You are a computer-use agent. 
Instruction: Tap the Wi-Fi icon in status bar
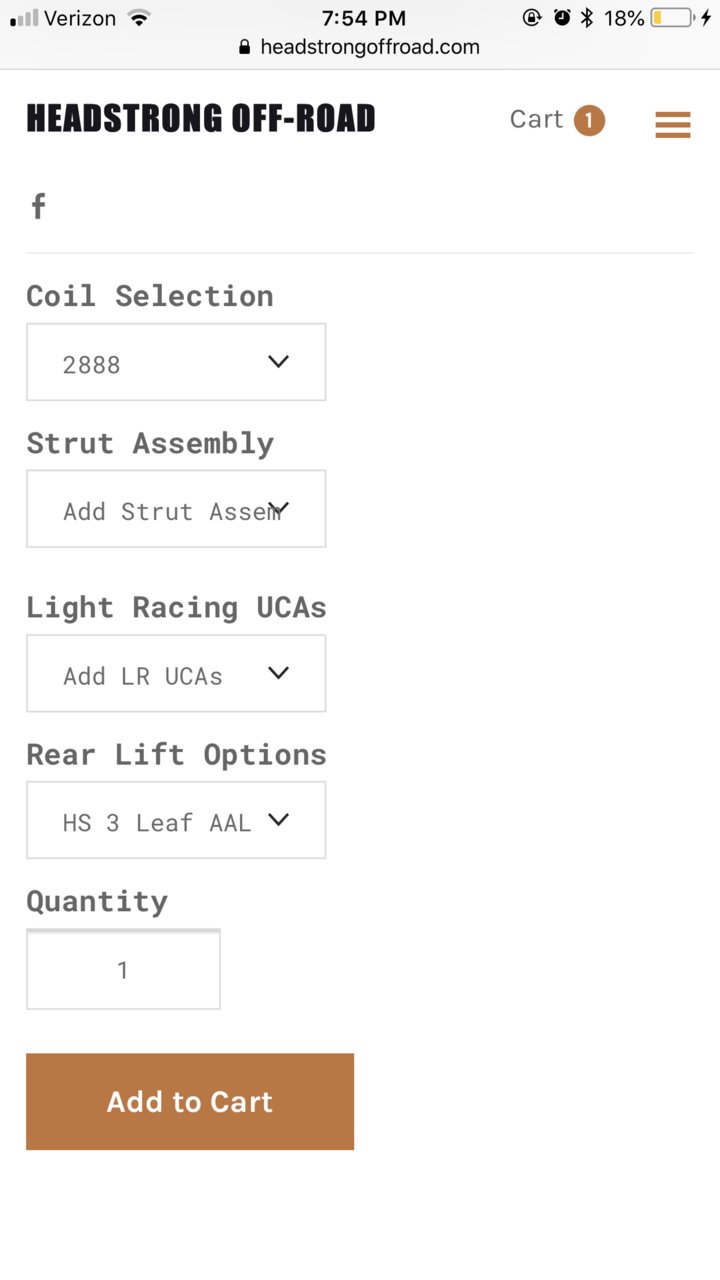click(x=140, y=18)
